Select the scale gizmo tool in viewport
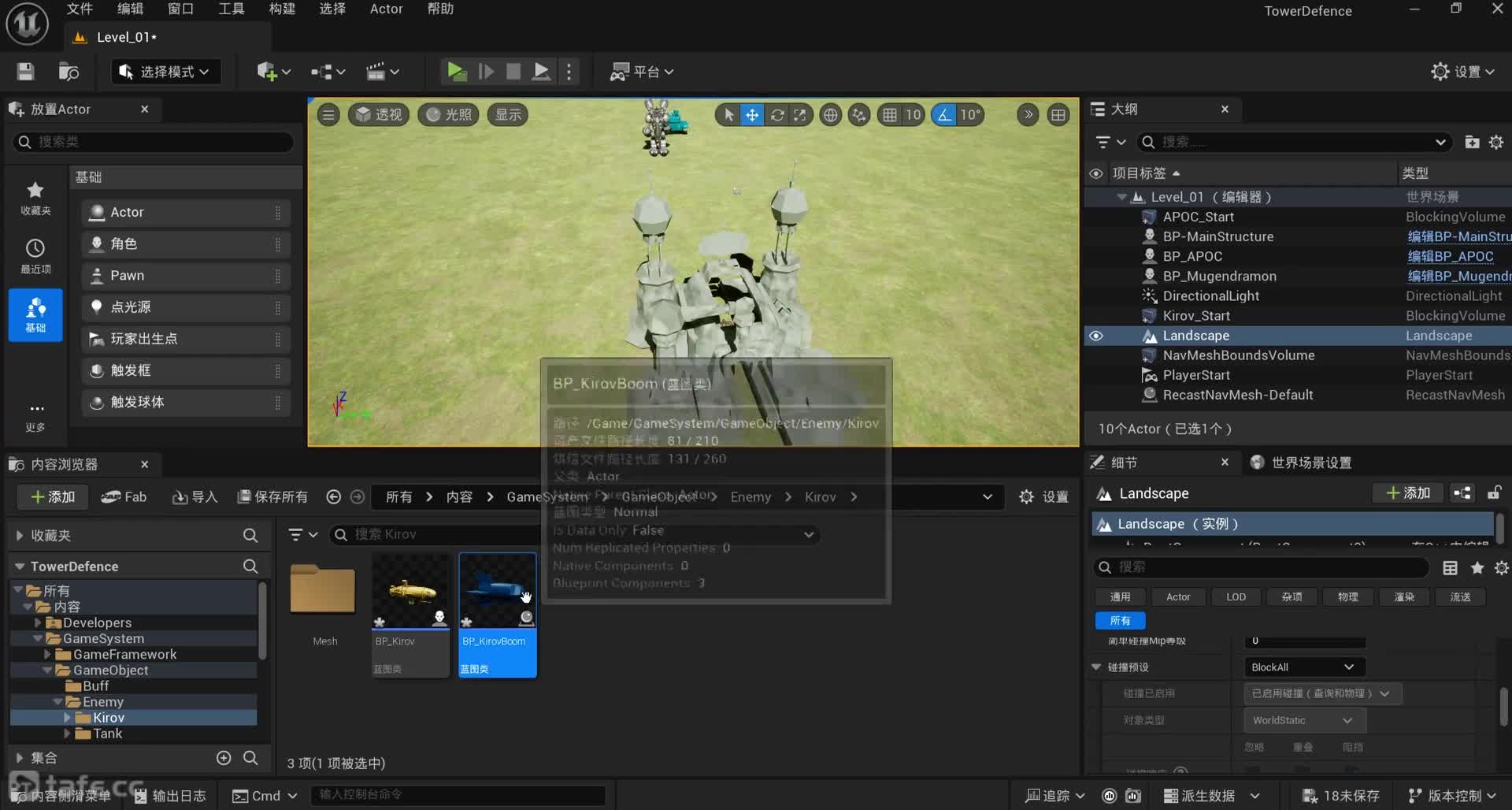 click(x=800, y=115)
